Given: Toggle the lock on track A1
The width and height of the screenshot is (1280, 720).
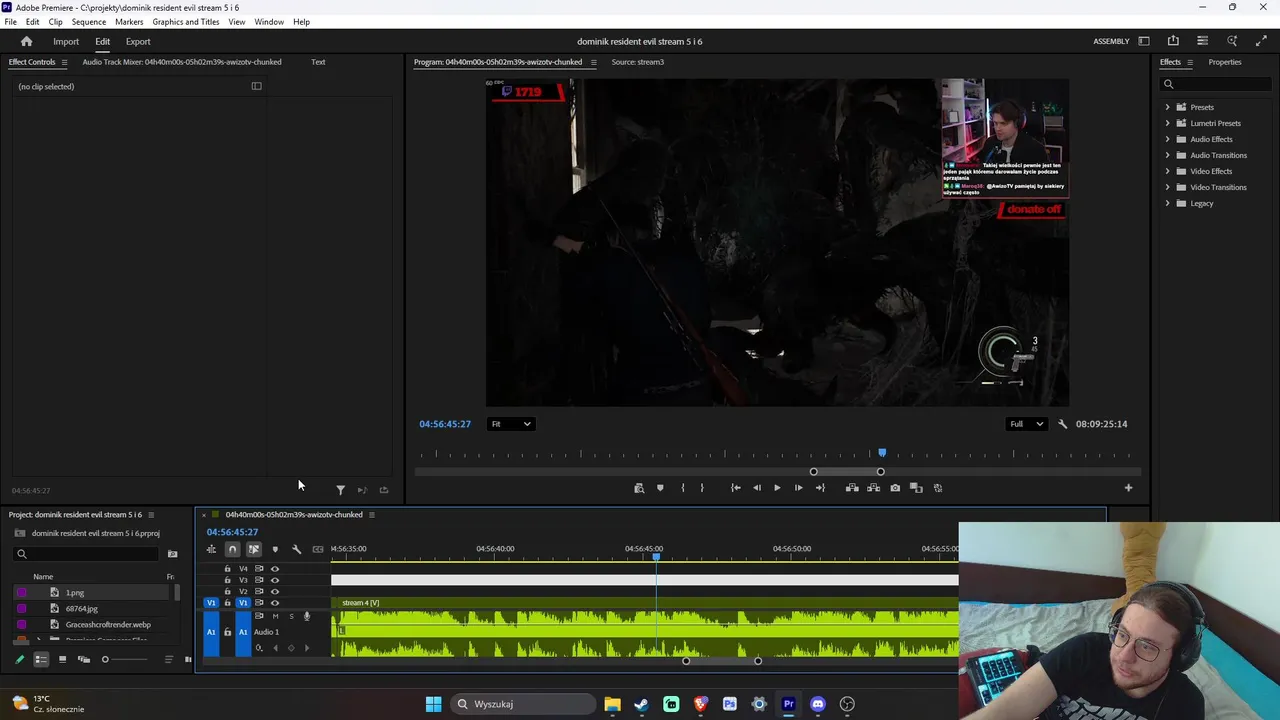Looking at the screenshot, I should tap(227, 632).
